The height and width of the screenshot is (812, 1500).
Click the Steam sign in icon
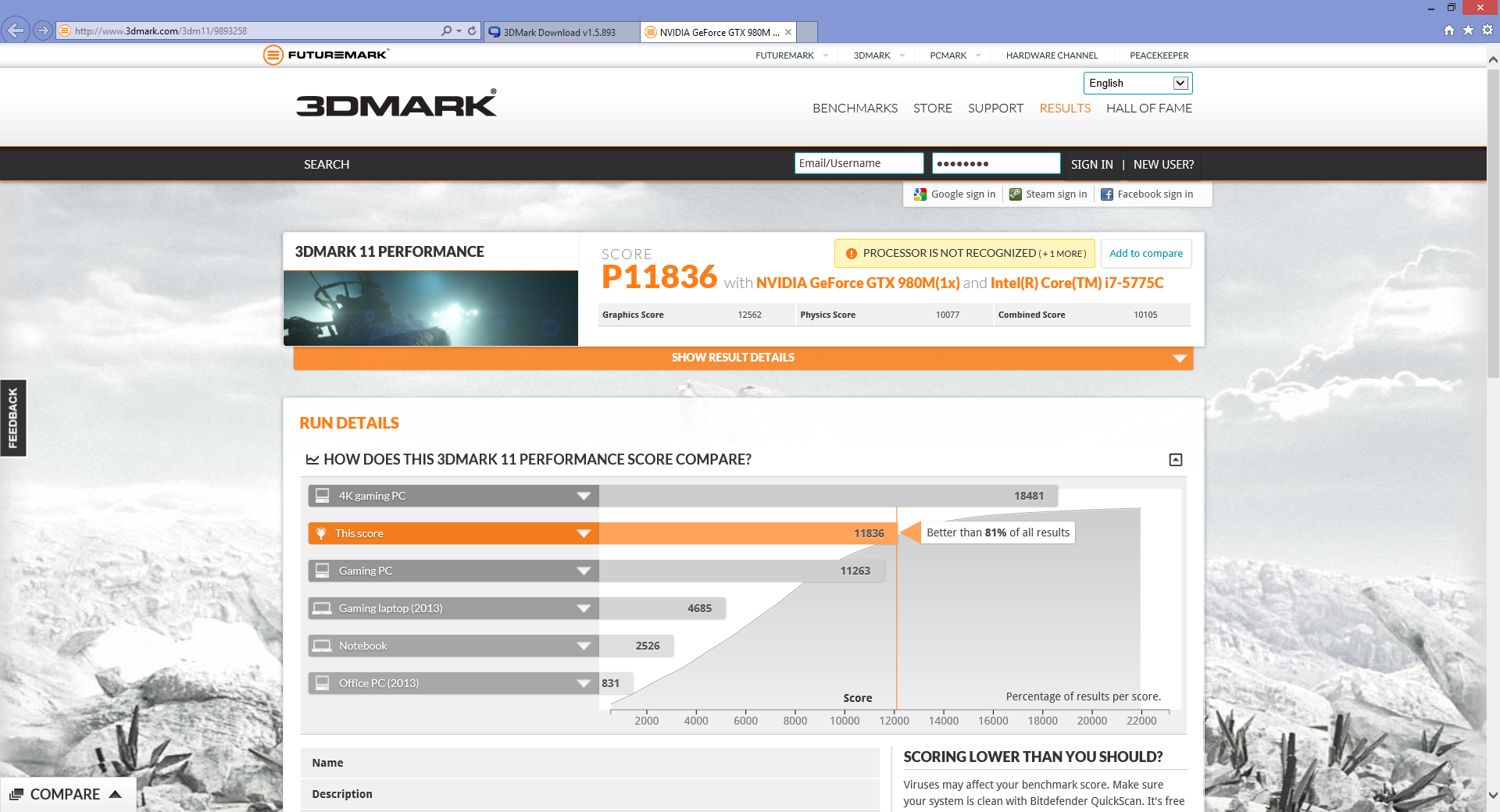(1016, 194)
